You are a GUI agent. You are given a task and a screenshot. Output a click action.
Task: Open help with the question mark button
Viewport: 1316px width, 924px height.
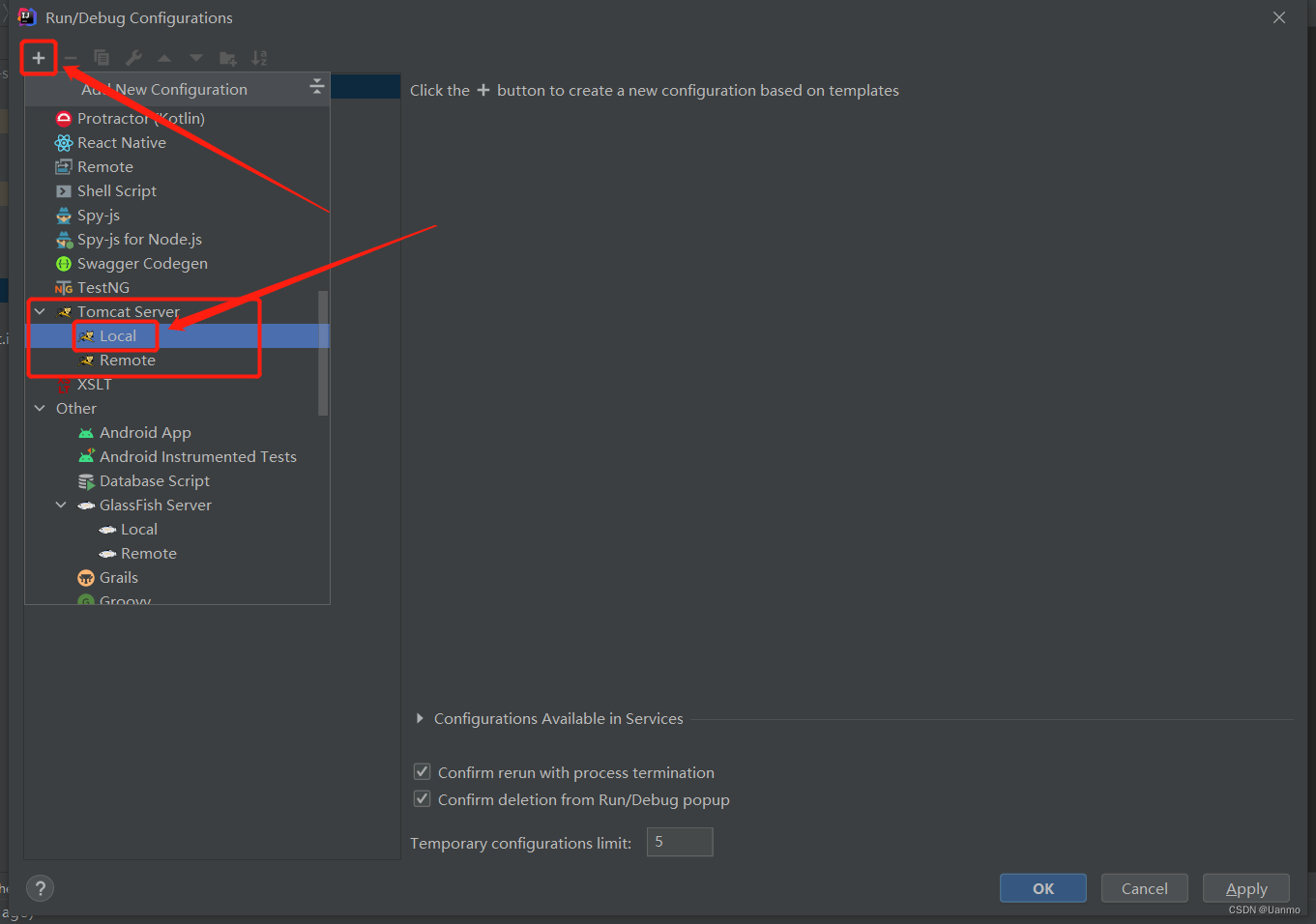(40, 888)
